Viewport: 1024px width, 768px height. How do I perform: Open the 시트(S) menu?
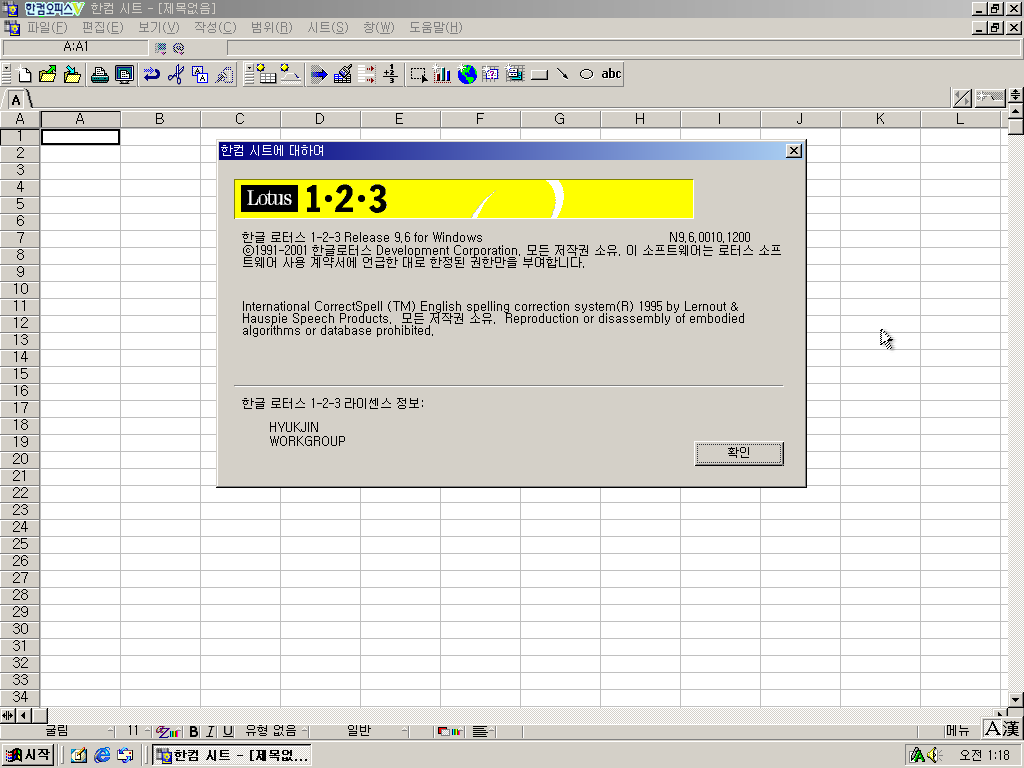tap(328, 27)
